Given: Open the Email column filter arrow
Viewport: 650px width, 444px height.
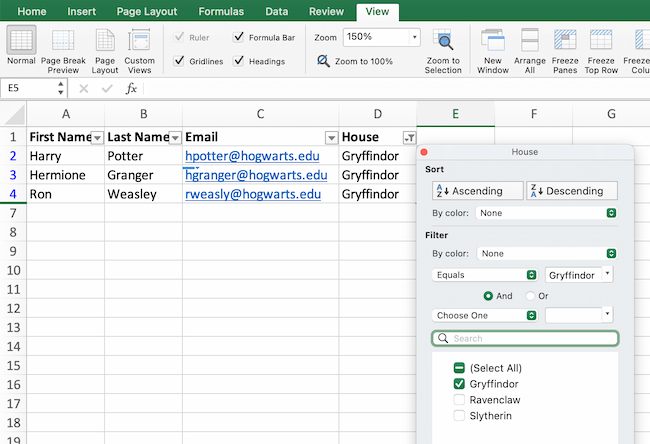Looking at the screenshot, I should 331,137.
